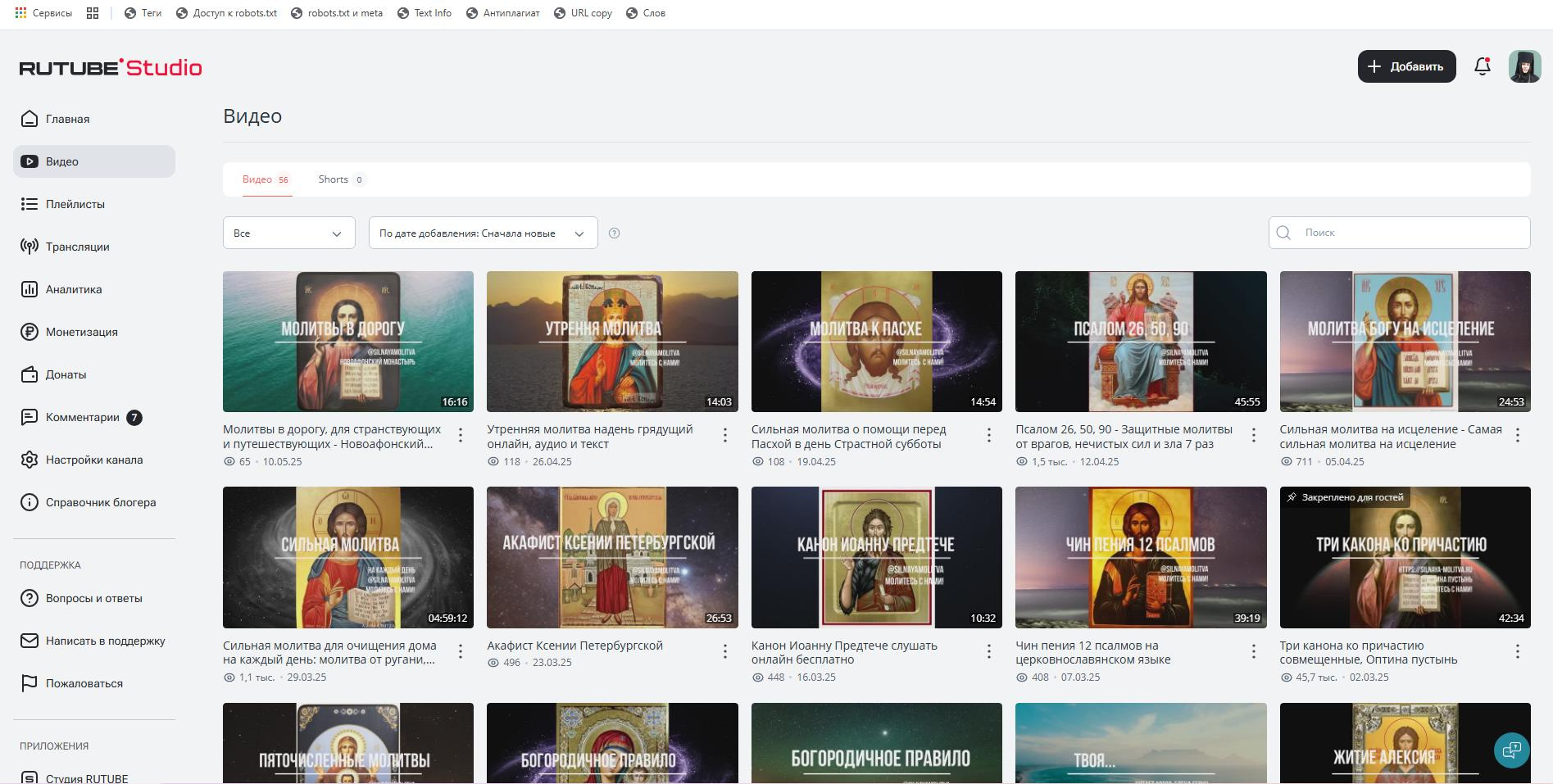This screenshot has width=1553, height=784.
Task: Click Пожаловаться link
Action: click(x=94, y=683)
